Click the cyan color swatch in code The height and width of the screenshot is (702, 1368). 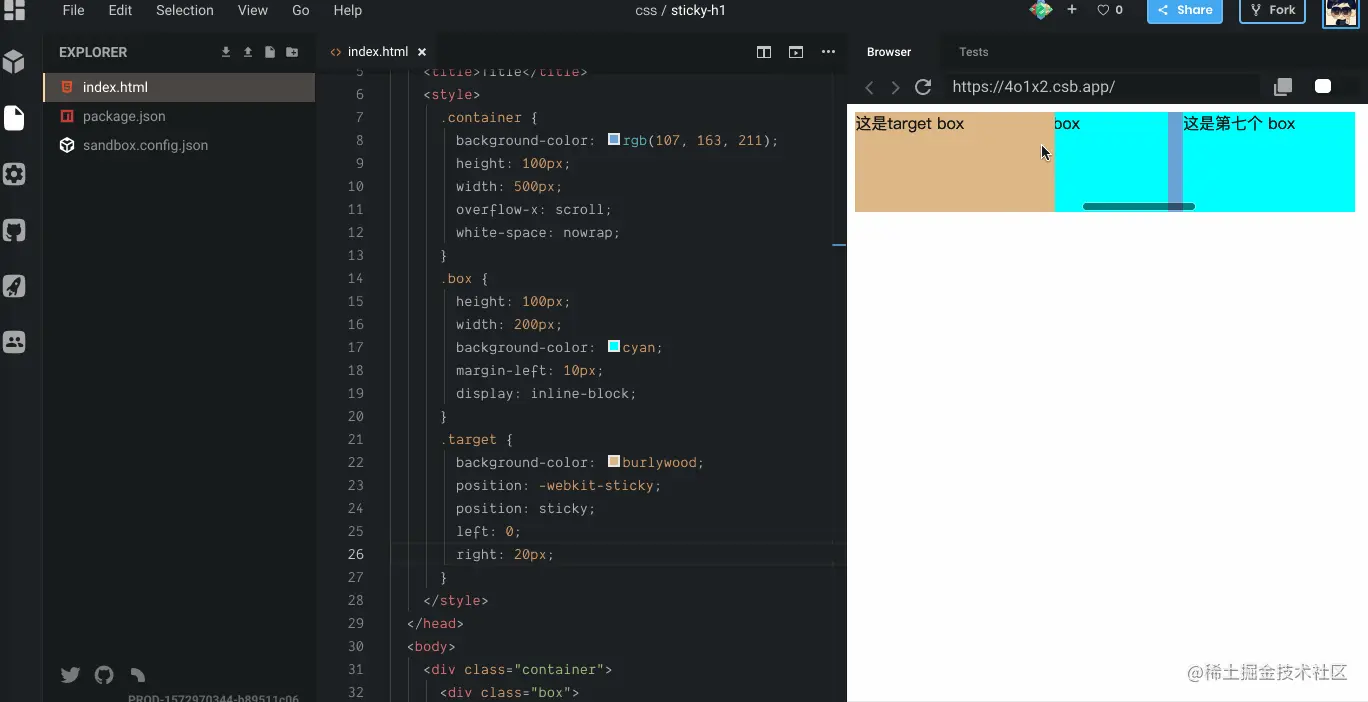614,347
